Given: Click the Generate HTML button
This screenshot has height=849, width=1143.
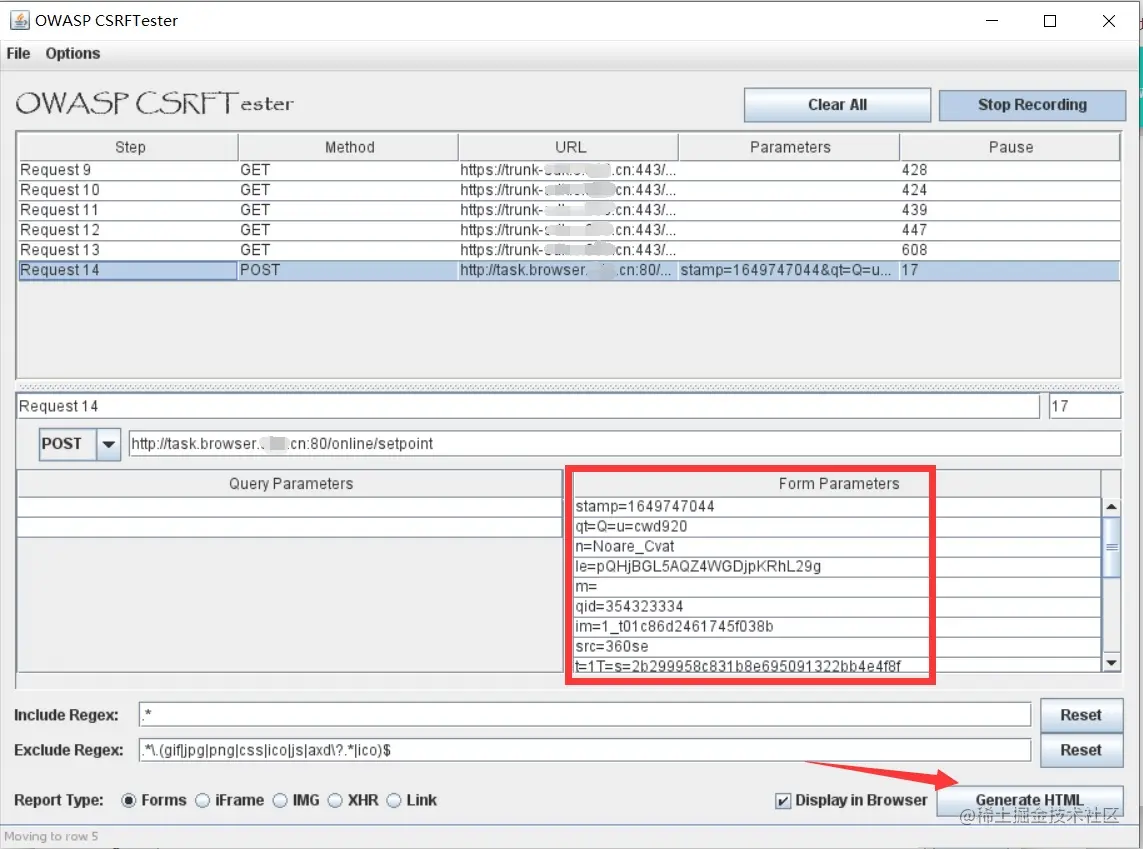Looking at the screenshot, I should [1029, 800].
